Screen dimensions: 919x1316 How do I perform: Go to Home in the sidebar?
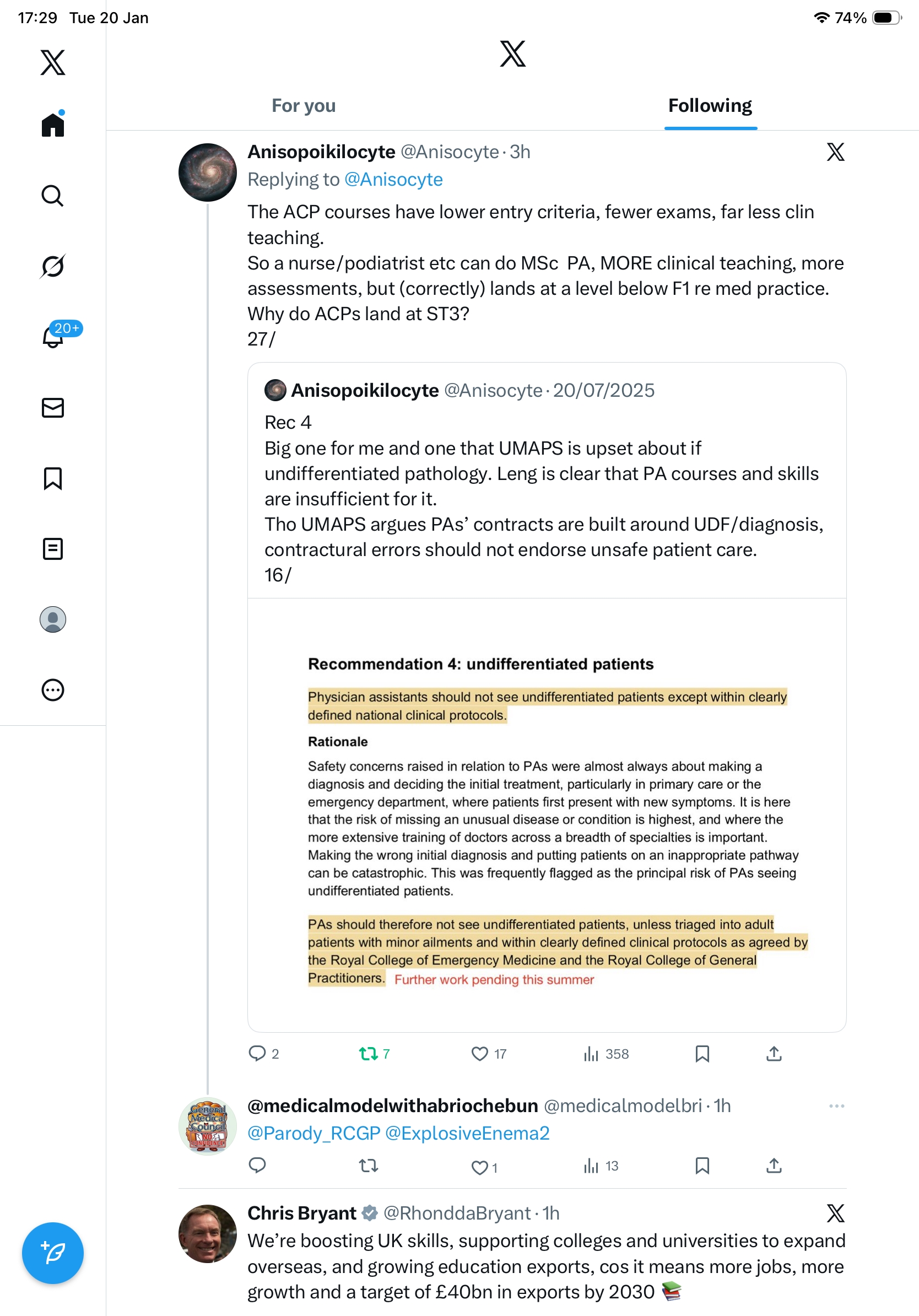pos(53,125)
